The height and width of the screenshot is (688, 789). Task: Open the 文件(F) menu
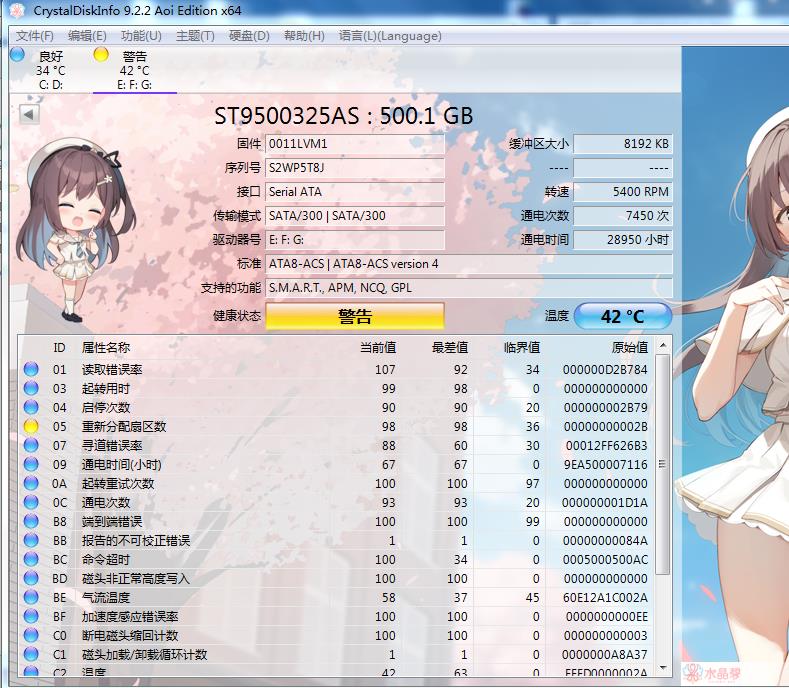pyautogui.click(x=35, y=36)
